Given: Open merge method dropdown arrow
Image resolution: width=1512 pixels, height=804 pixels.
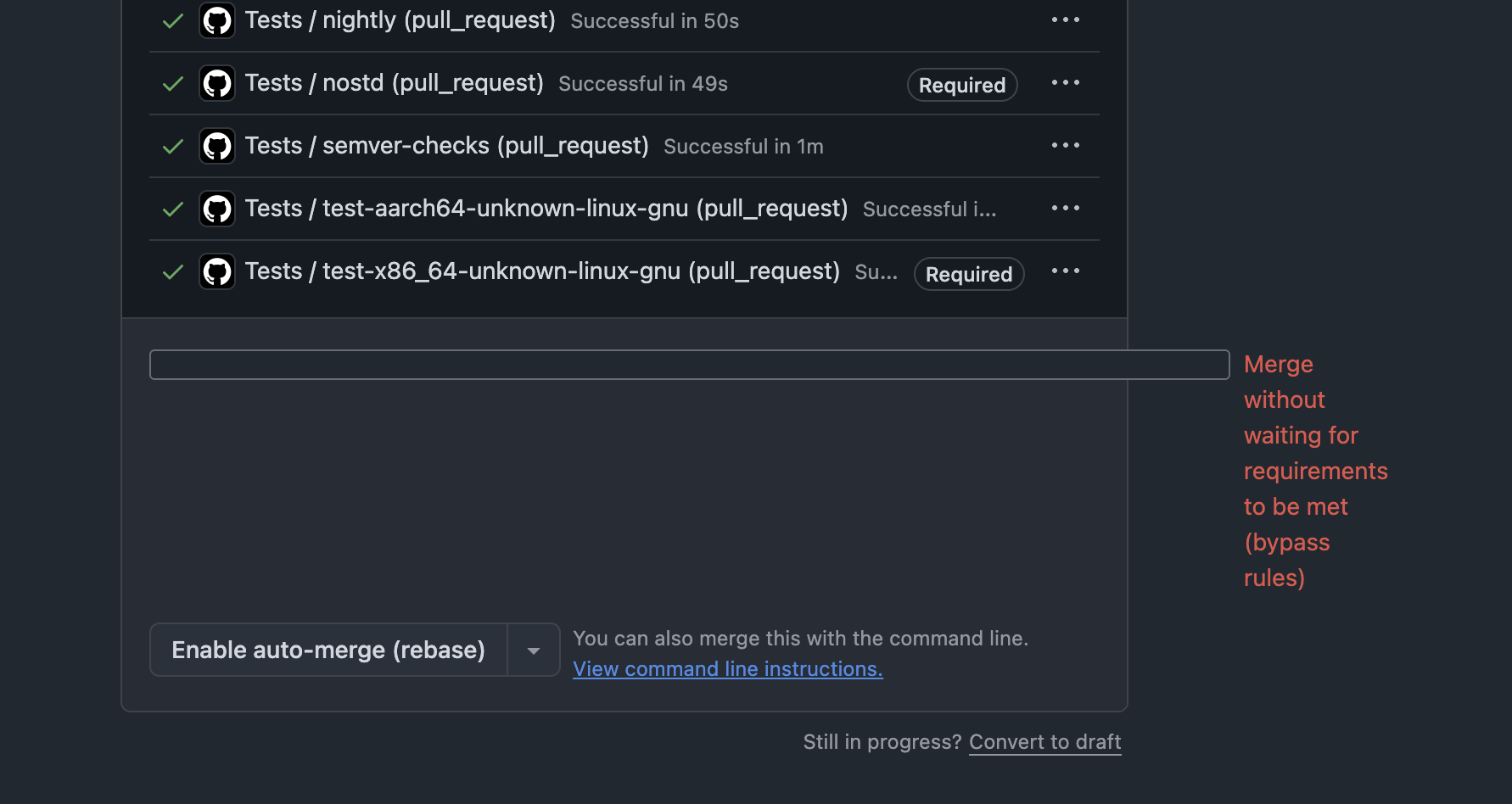Looking at the screenshot, I should click(534, 650).
